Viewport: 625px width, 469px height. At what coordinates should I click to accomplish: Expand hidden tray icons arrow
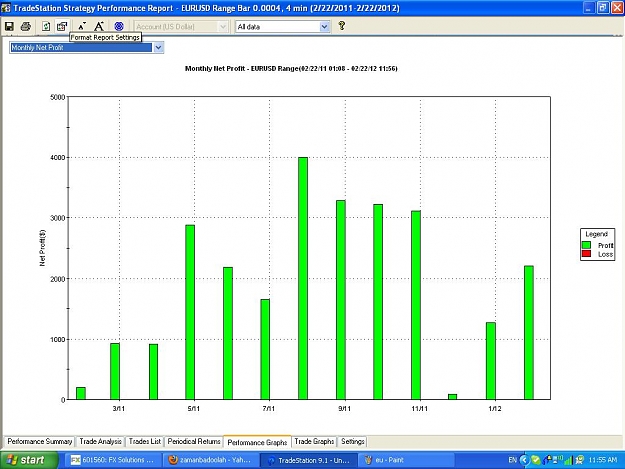(x=524, y=461)
